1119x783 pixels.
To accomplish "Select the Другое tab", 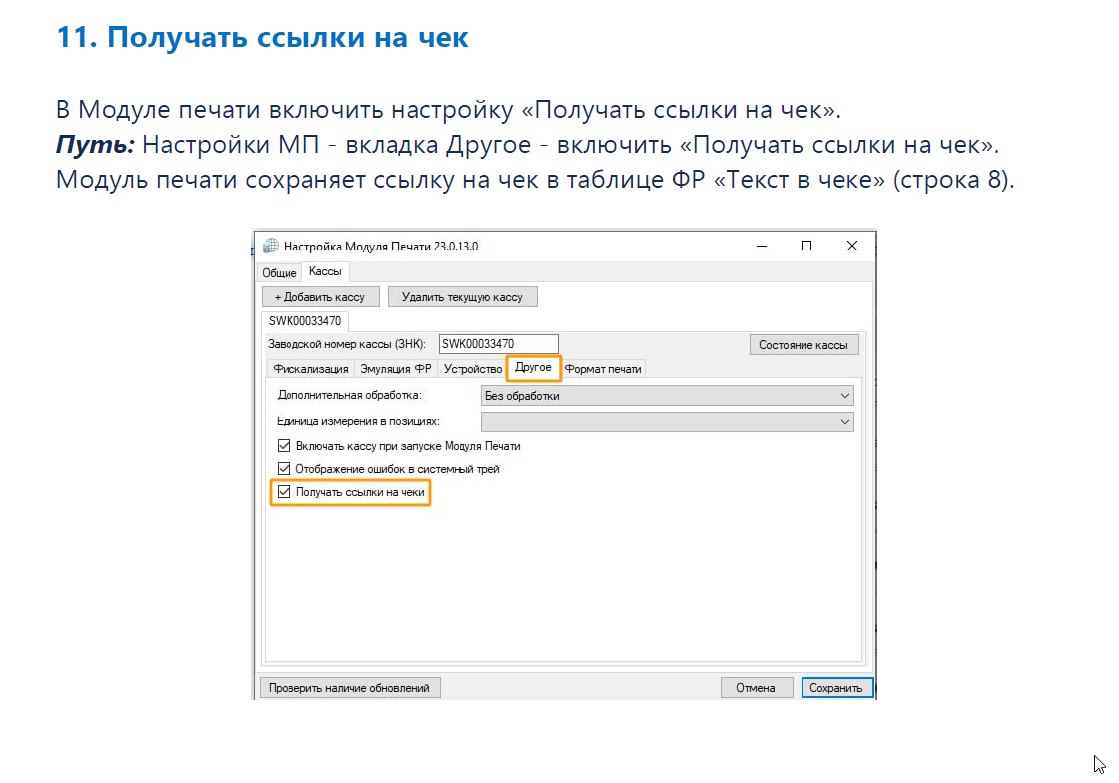I will (533, 368).
